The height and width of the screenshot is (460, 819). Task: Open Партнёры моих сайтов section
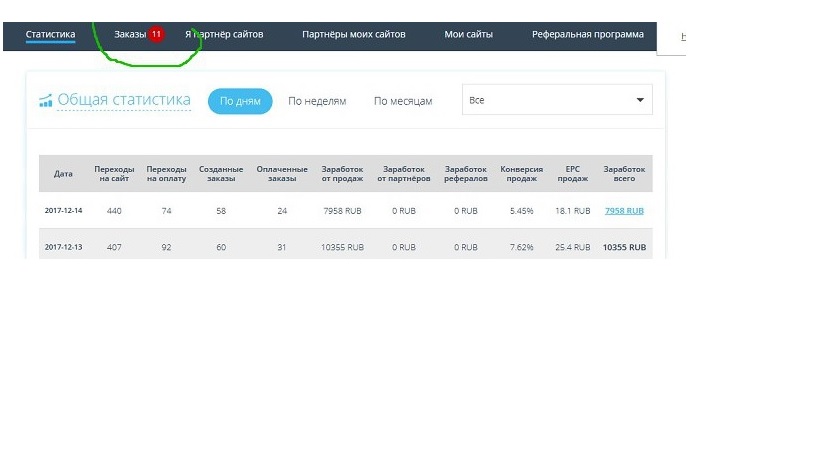(354, 35)
